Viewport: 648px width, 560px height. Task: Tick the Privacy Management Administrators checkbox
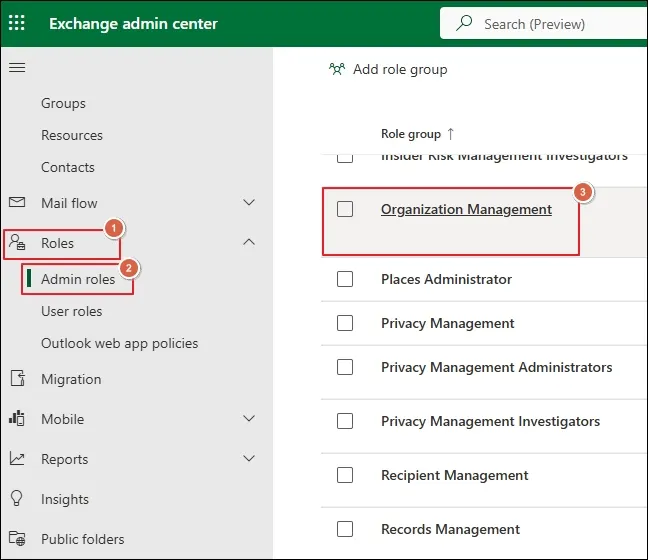click(345, 367)
